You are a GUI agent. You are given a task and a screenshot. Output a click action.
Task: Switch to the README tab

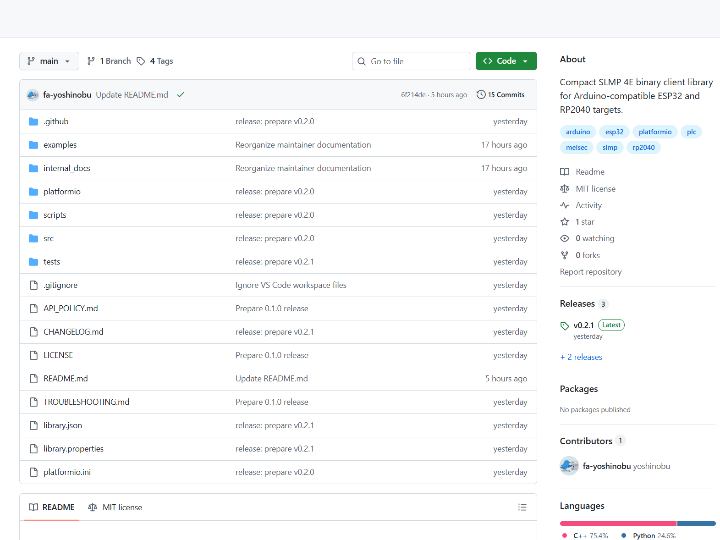pos(50,507)
